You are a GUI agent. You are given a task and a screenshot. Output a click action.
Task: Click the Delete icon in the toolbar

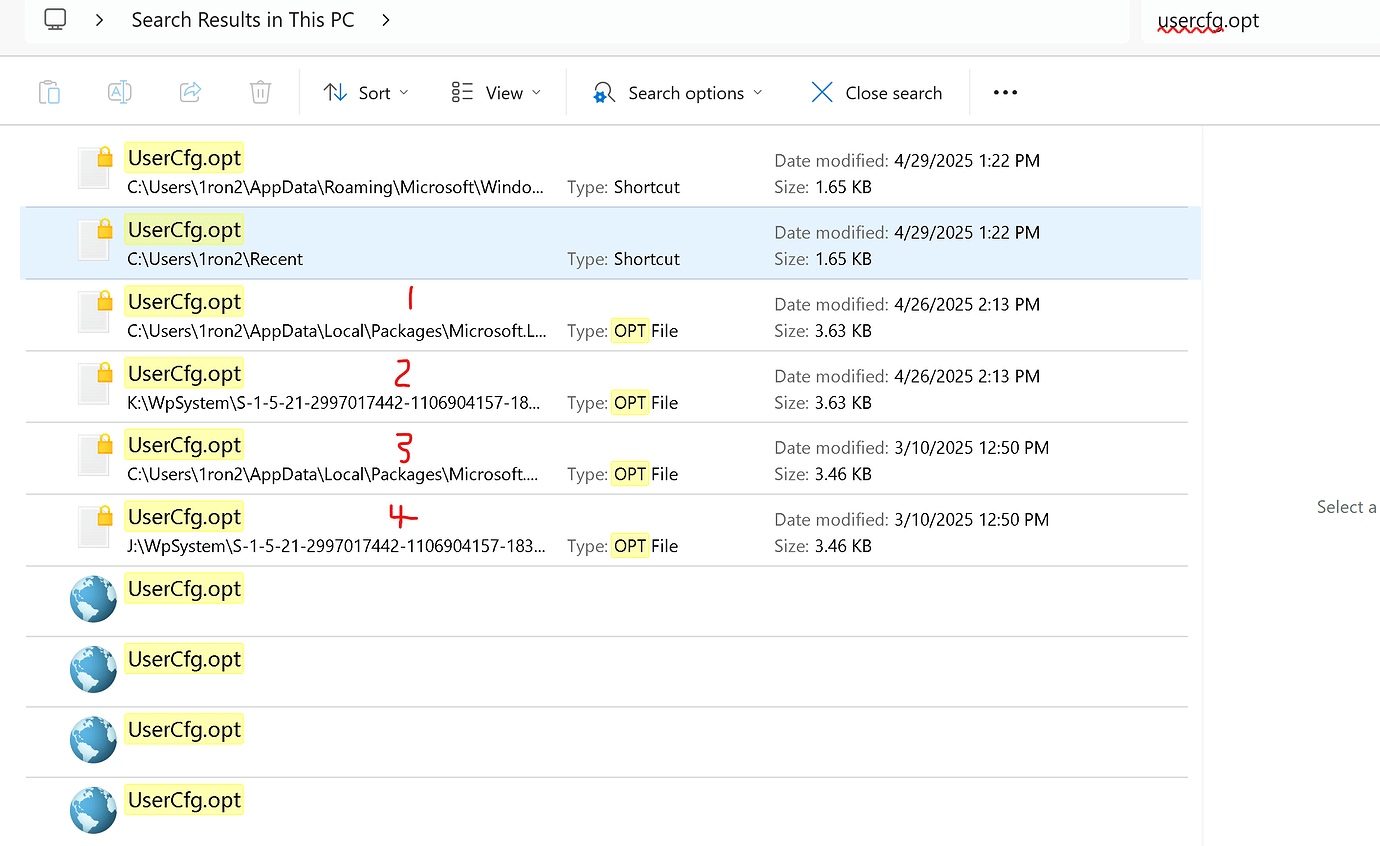(259, 91)
